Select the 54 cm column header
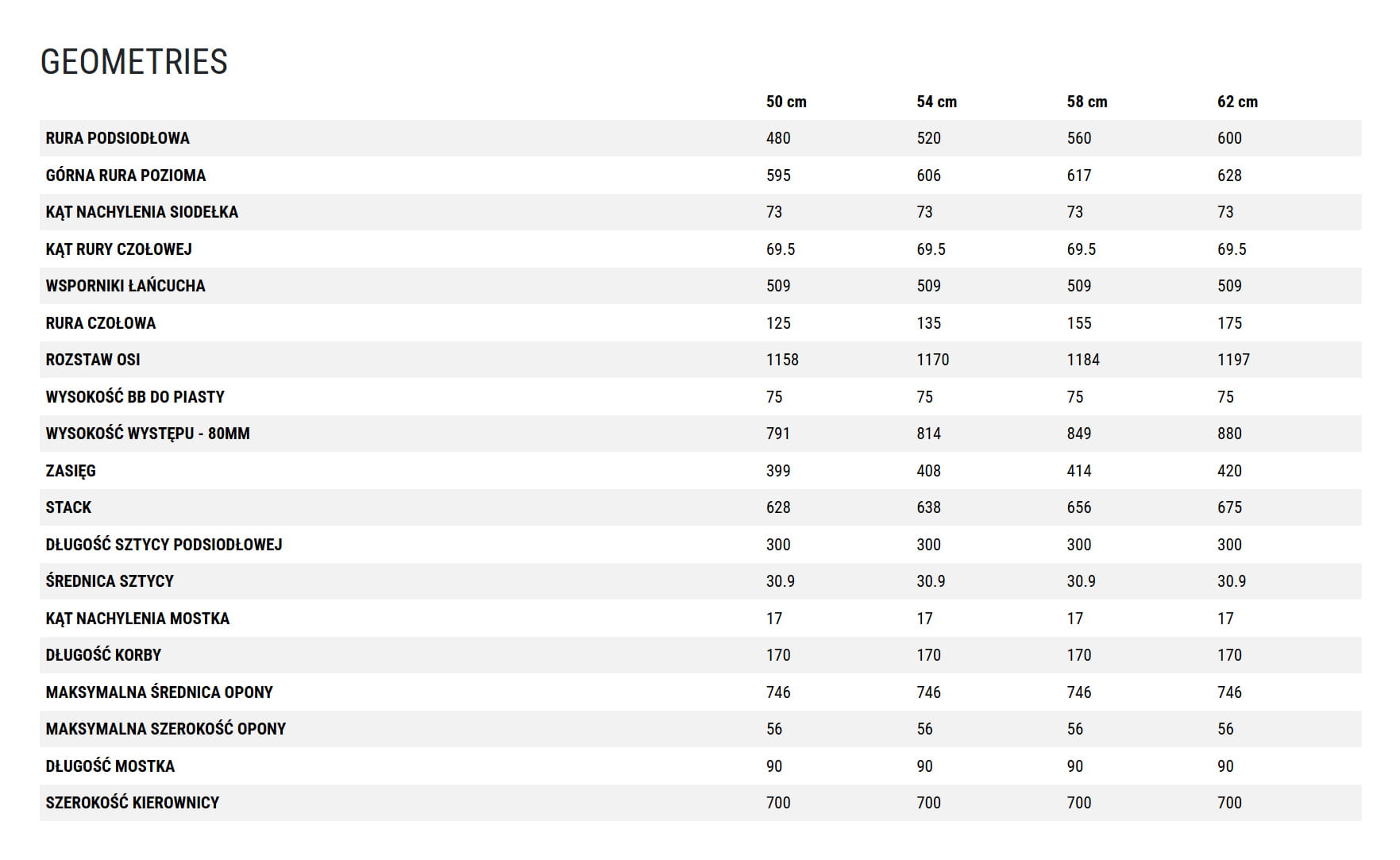This screenshot has width=1400, height=860. coord(936,102)
